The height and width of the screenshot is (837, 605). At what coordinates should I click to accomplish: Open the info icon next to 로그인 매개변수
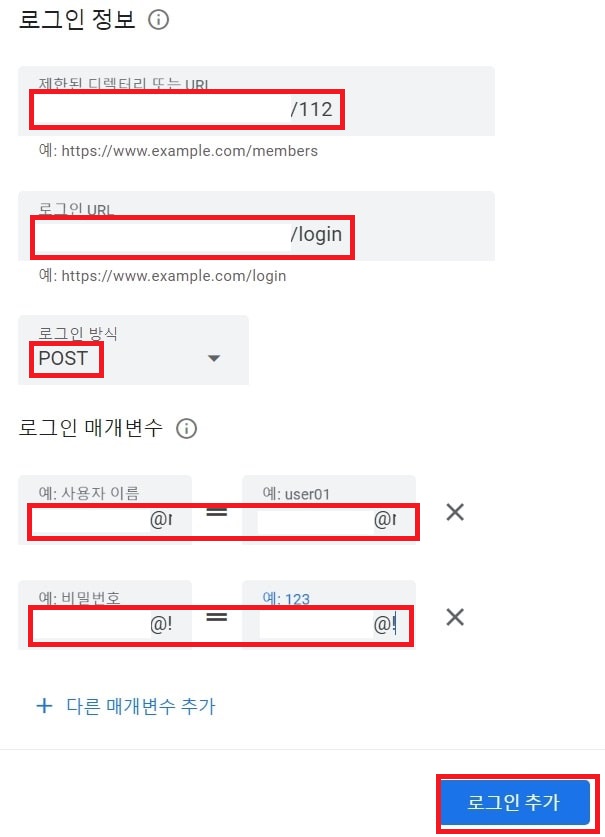coord(186,429)
